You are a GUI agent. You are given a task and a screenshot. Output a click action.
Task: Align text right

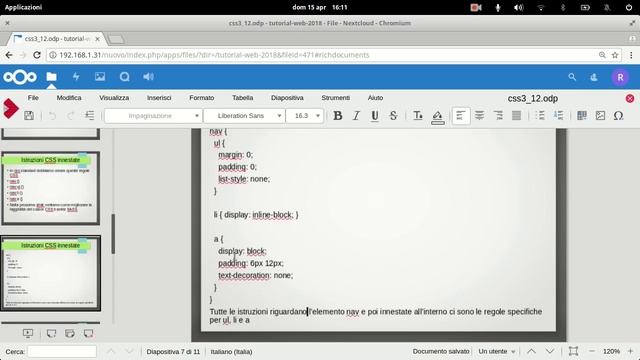pos(498,116)
